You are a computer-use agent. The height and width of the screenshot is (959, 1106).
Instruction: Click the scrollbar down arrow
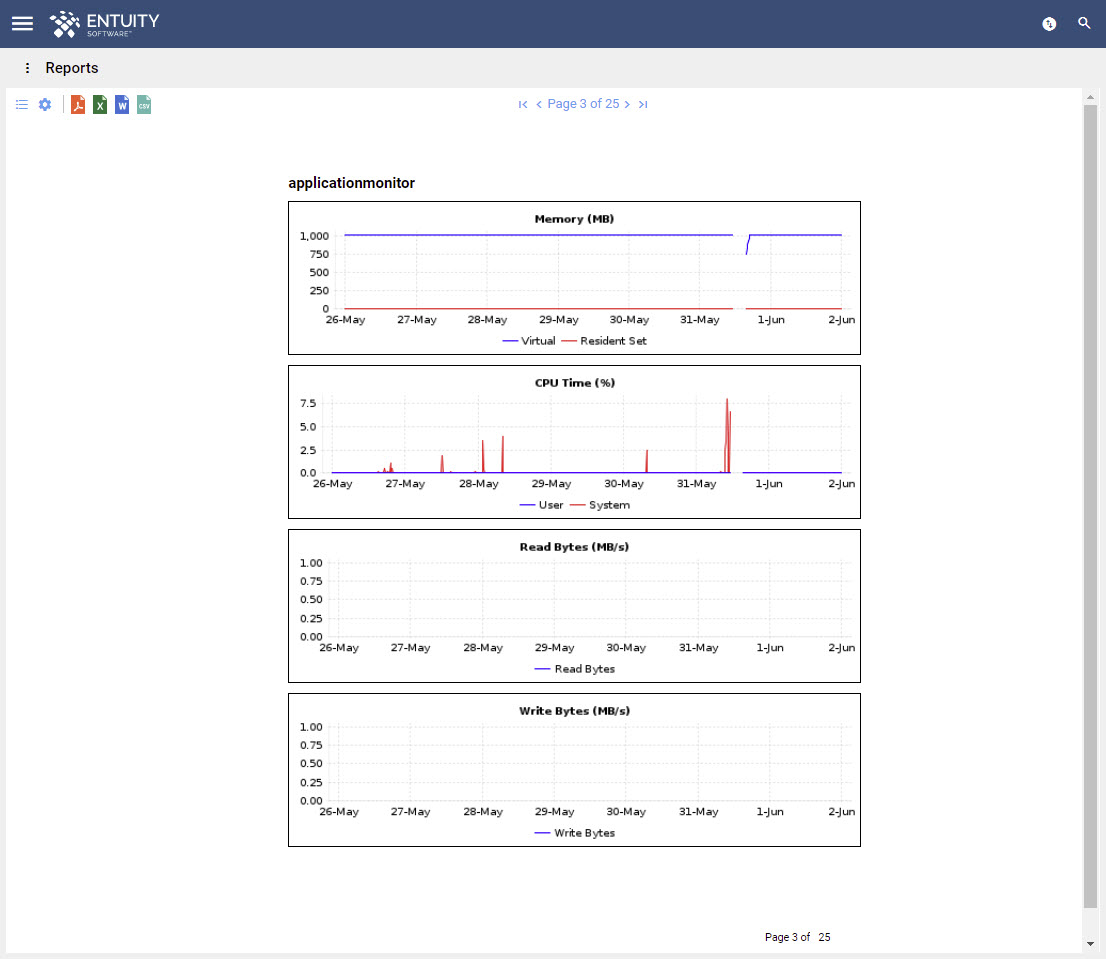click(x=1090, y=943)
